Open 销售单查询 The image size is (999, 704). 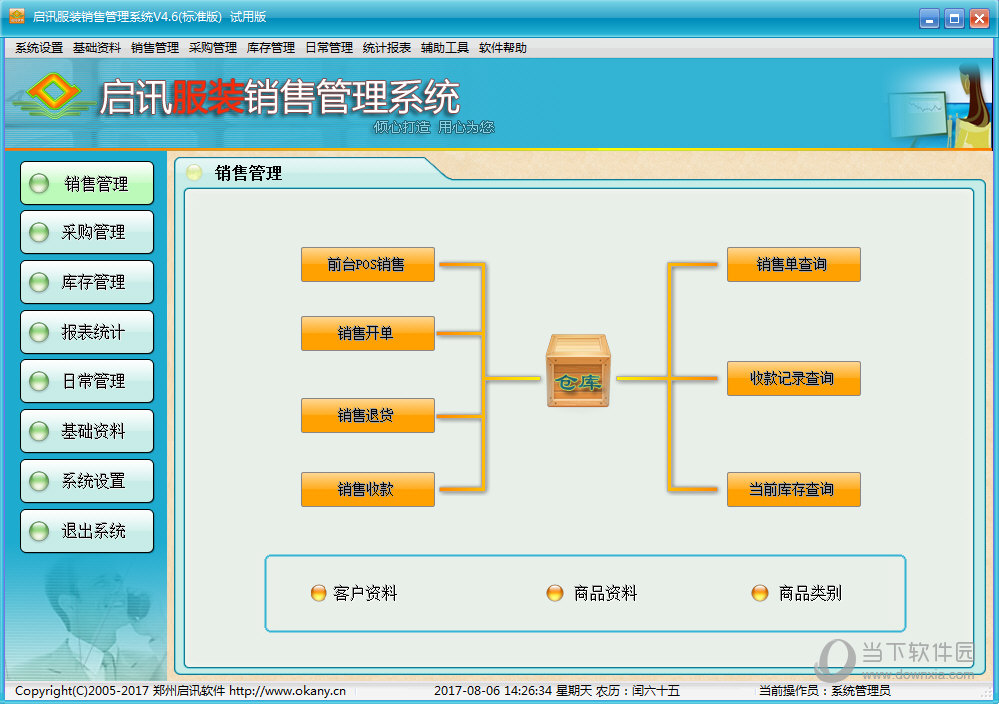(794, 264)
